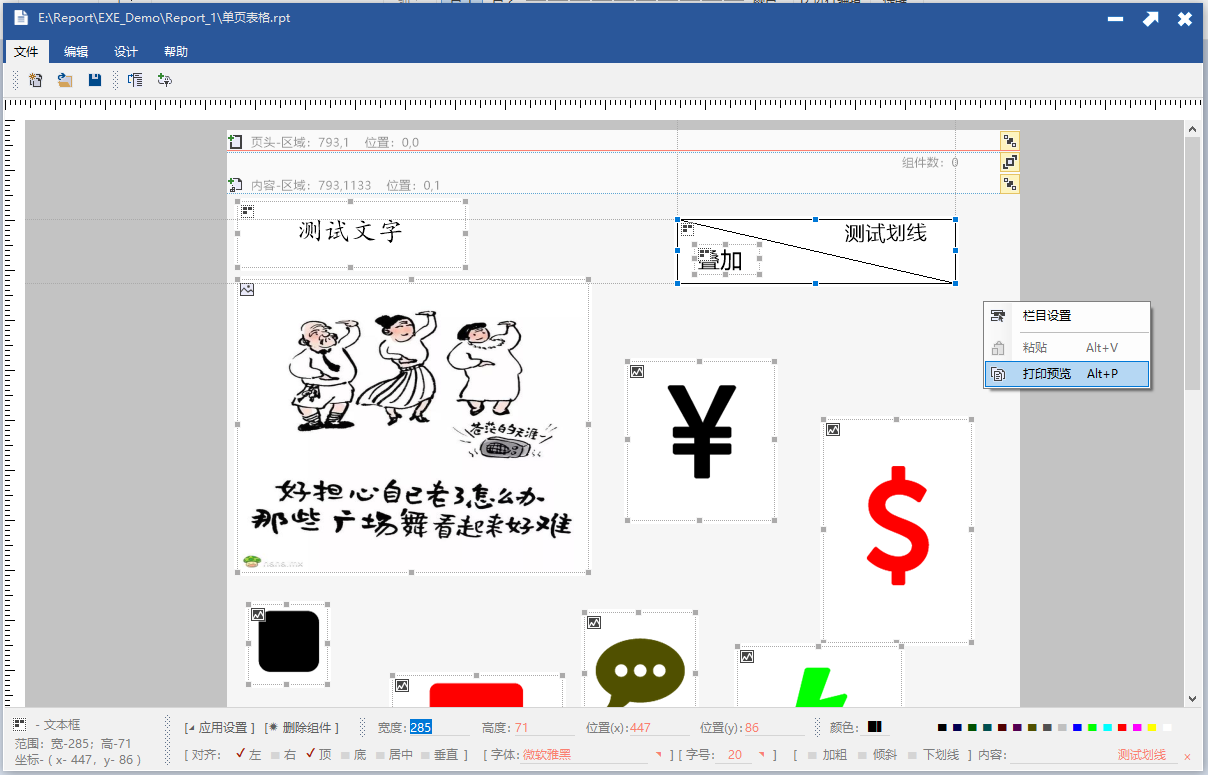Click the column layout toolbar icon
The height and width of the screenshot is (775, 1208).
(135, 80)
